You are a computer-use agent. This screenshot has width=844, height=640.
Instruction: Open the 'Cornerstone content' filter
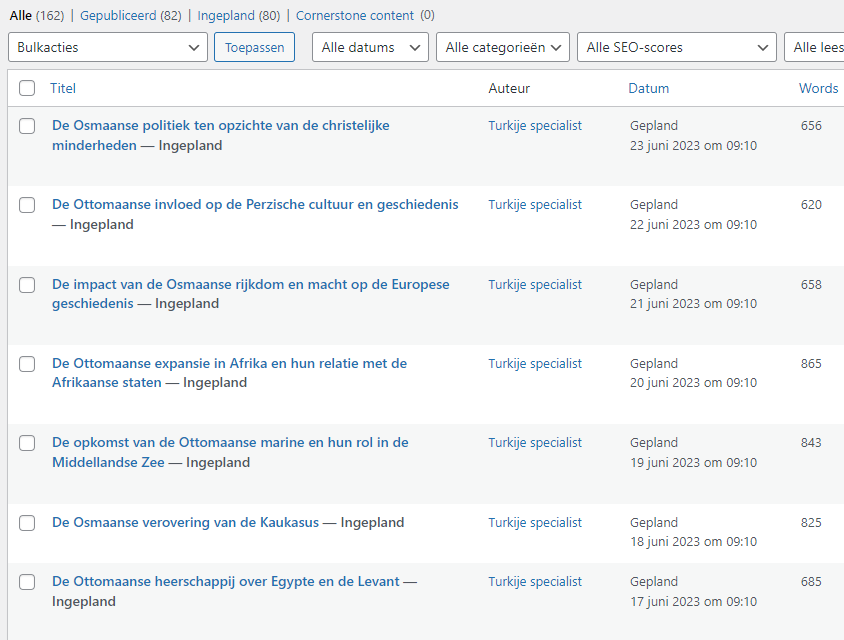355,16
